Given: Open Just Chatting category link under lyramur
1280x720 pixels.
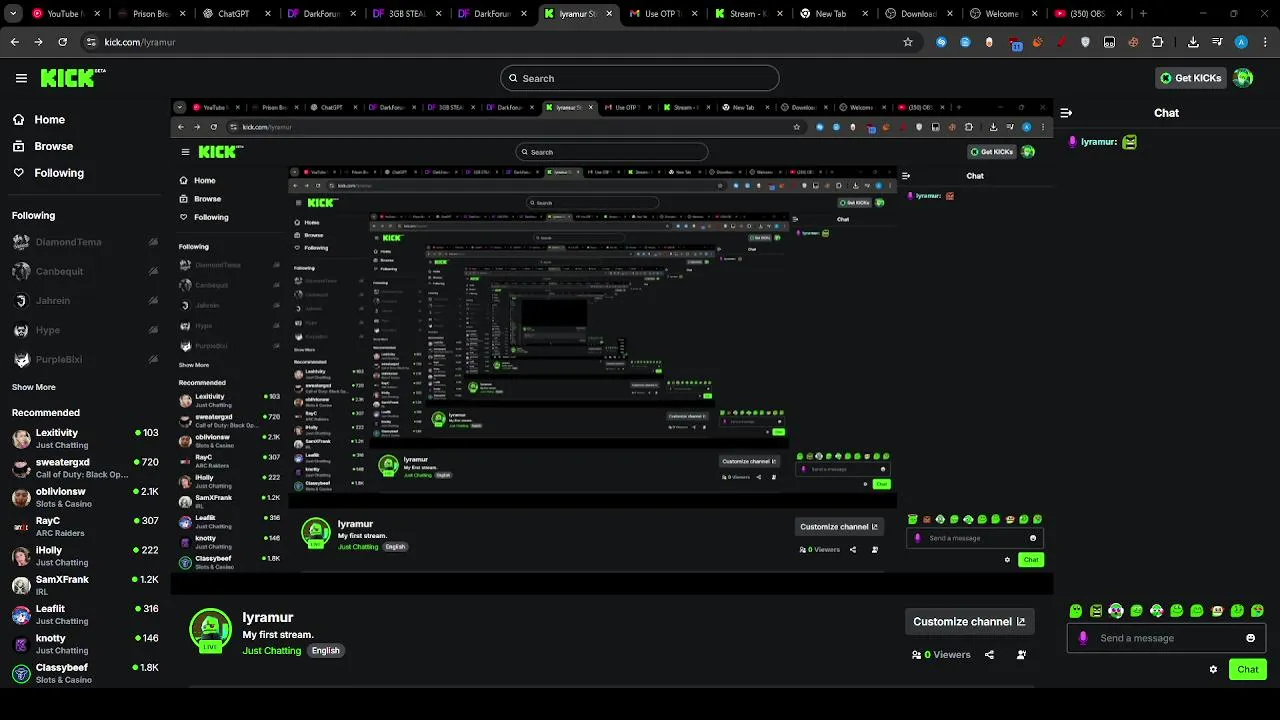Looking at the screenshot, I should click(272, 651).
